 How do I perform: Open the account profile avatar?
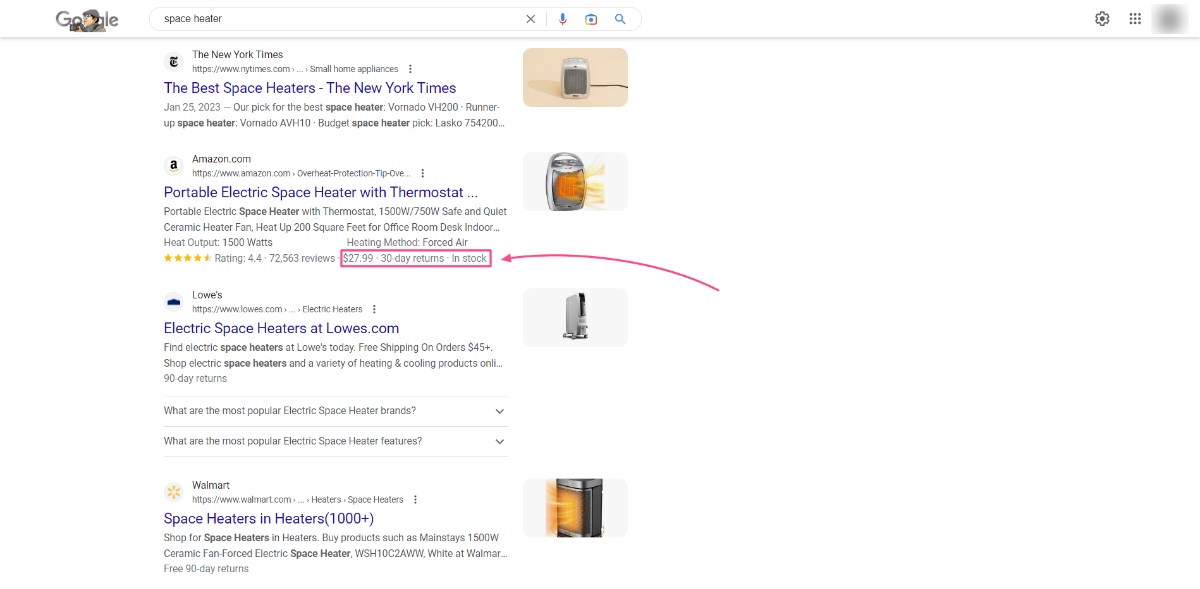click(x=1169, y=19)
